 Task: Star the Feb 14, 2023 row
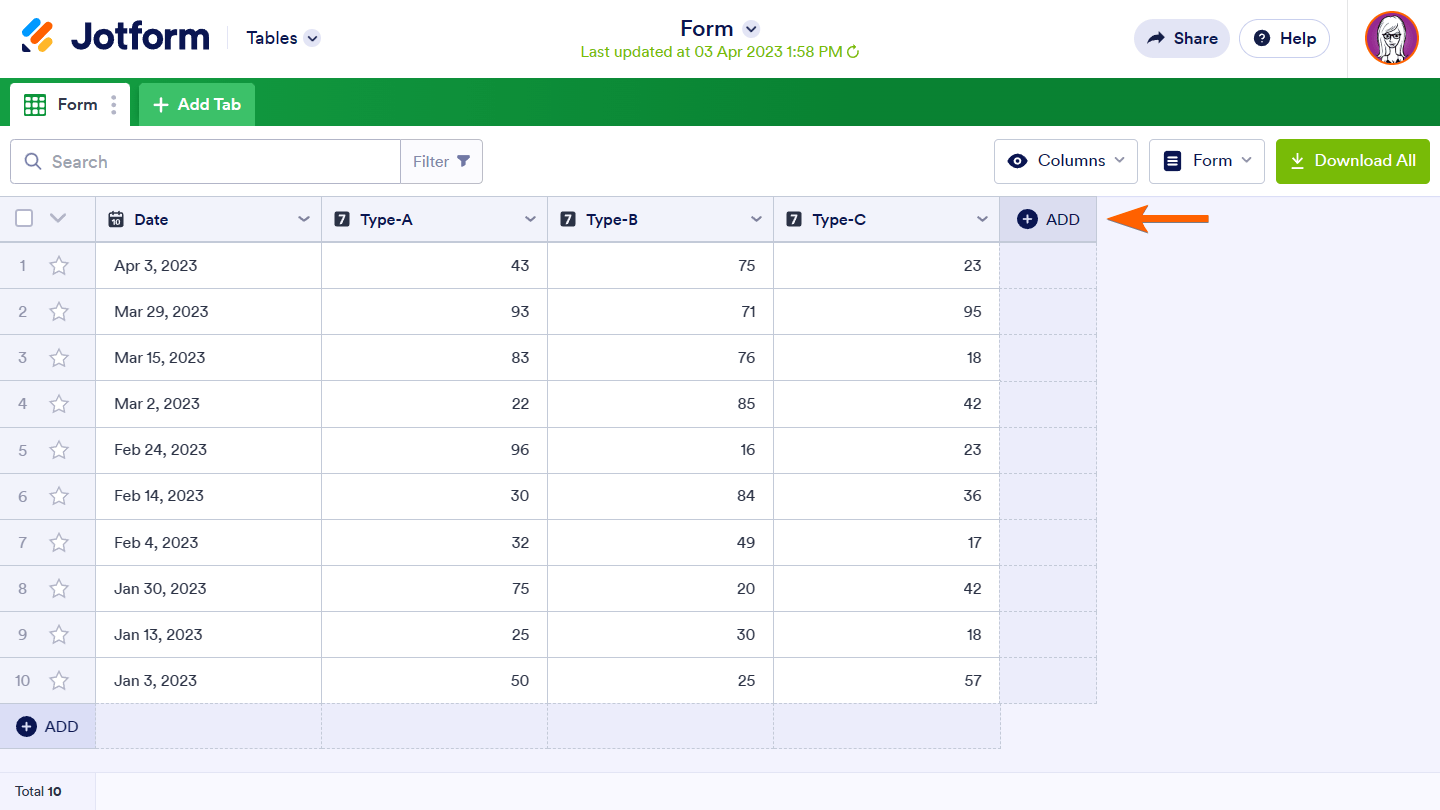[59, 496]
